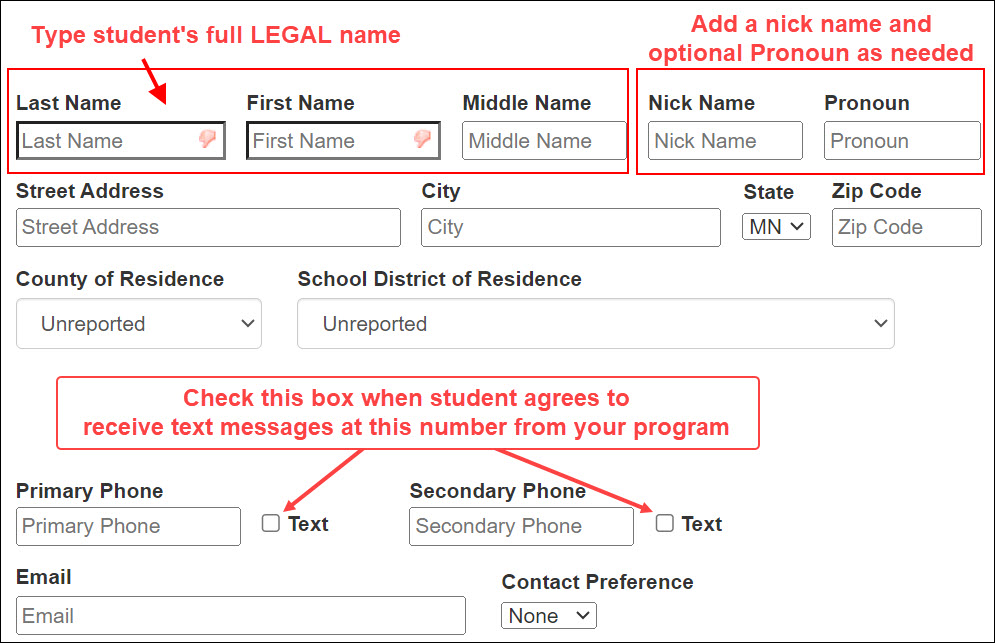The height and width of the screenshot is (643, 995).
Task: Click the icon inside First Name field
Action: pos(422,140)
